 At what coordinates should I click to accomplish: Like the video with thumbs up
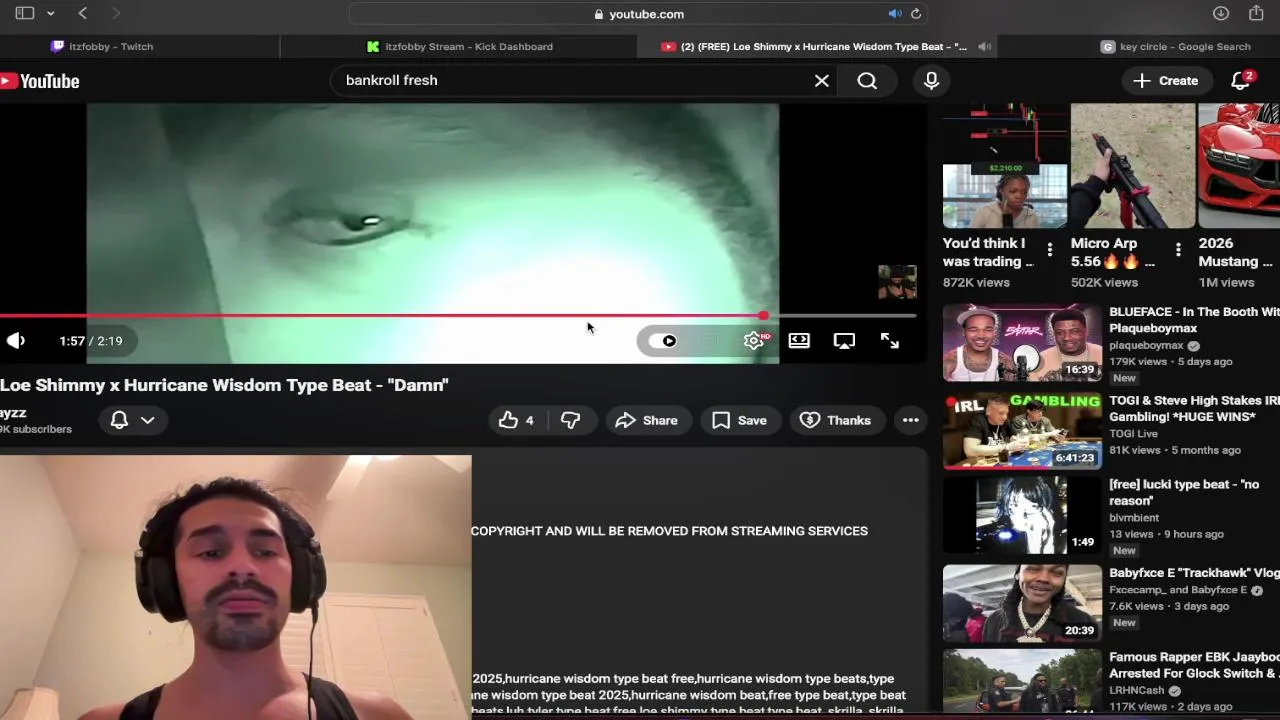(x=516, y=420)
